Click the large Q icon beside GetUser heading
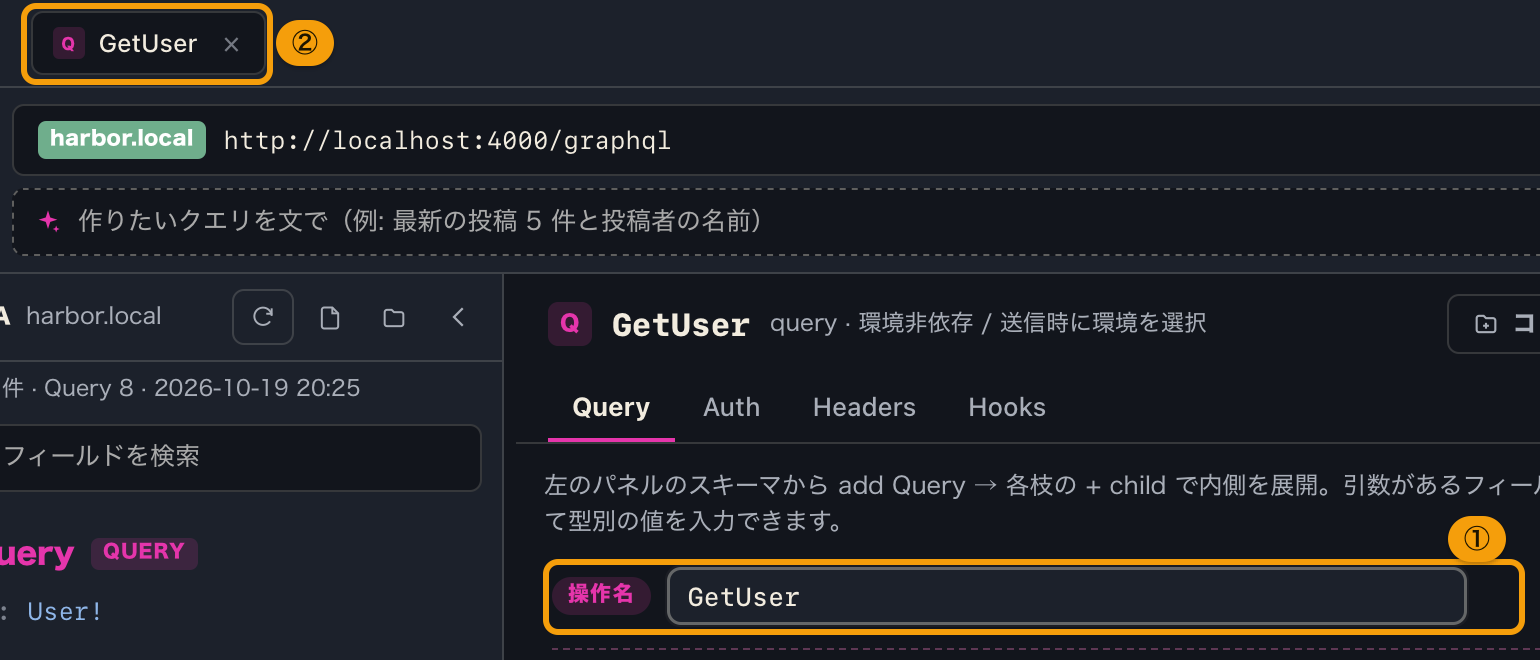The image size is (1540, 660). (570, 324)
